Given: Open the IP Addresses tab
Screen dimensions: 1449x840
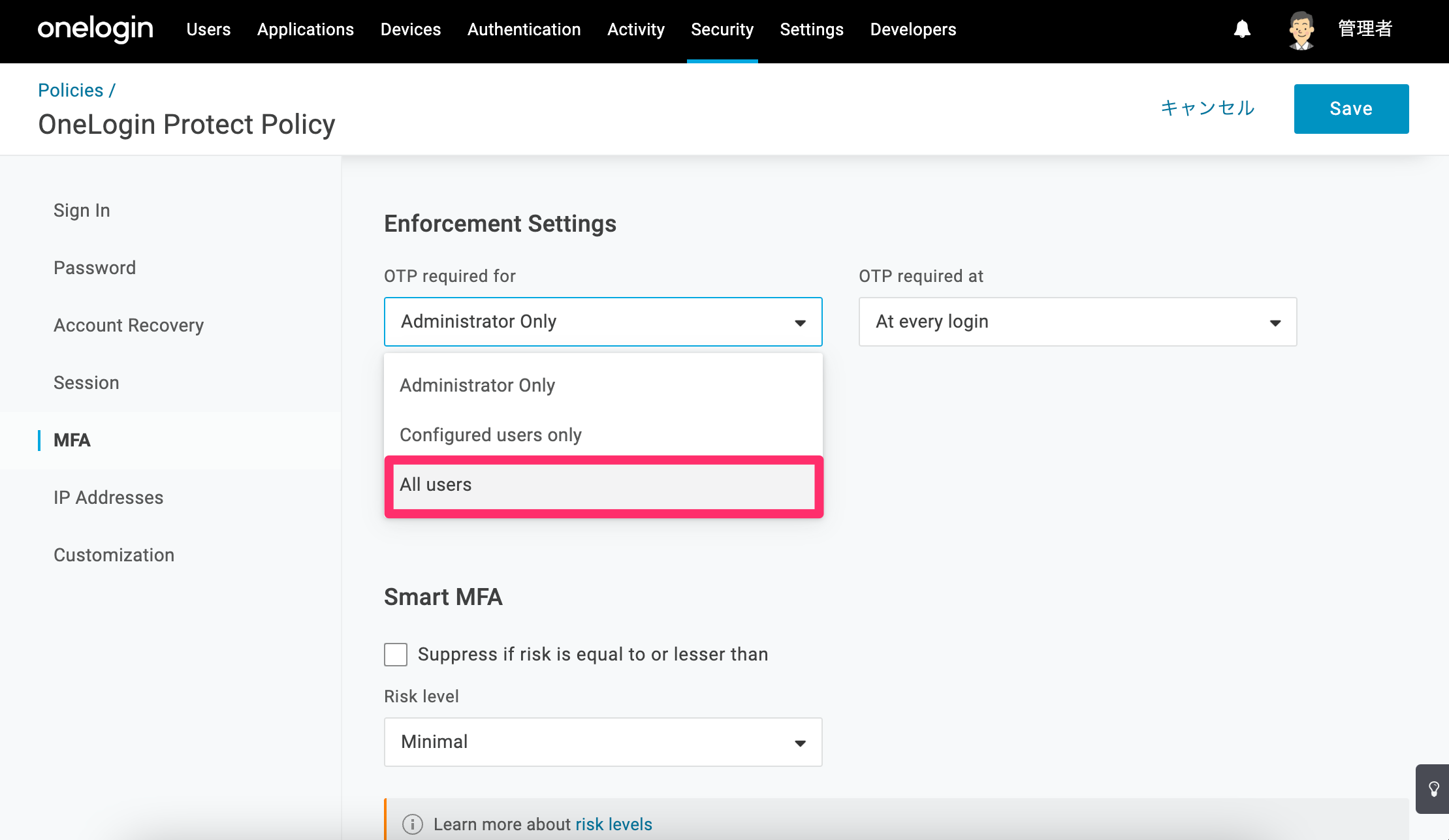Looking at the screenshot, I should point(108,497).
